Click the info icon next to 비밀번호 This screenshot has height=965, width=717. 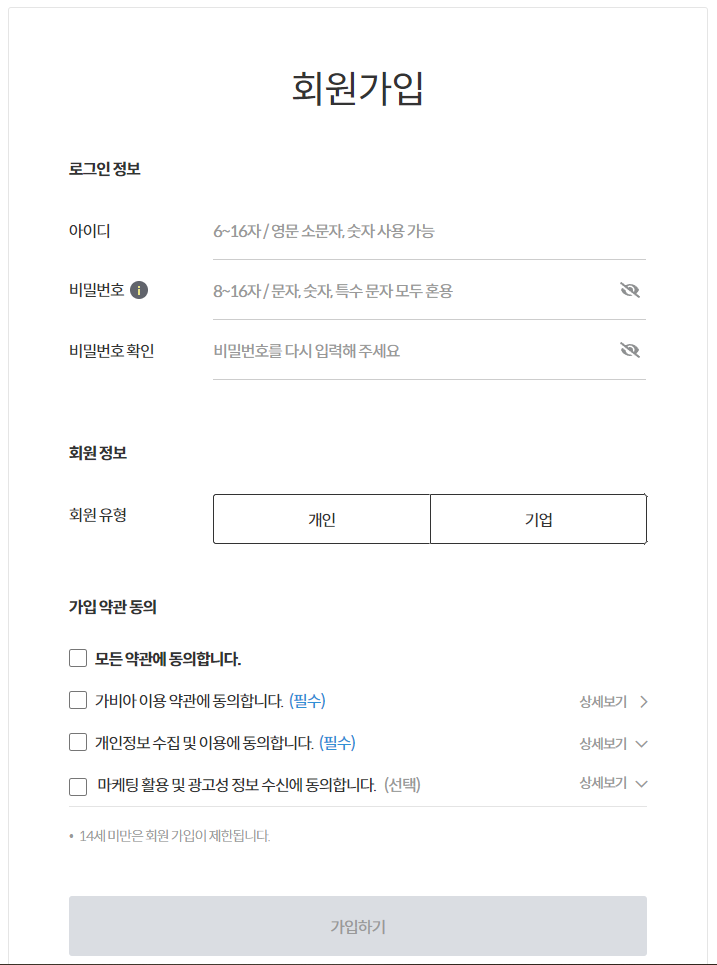(140, 290)
